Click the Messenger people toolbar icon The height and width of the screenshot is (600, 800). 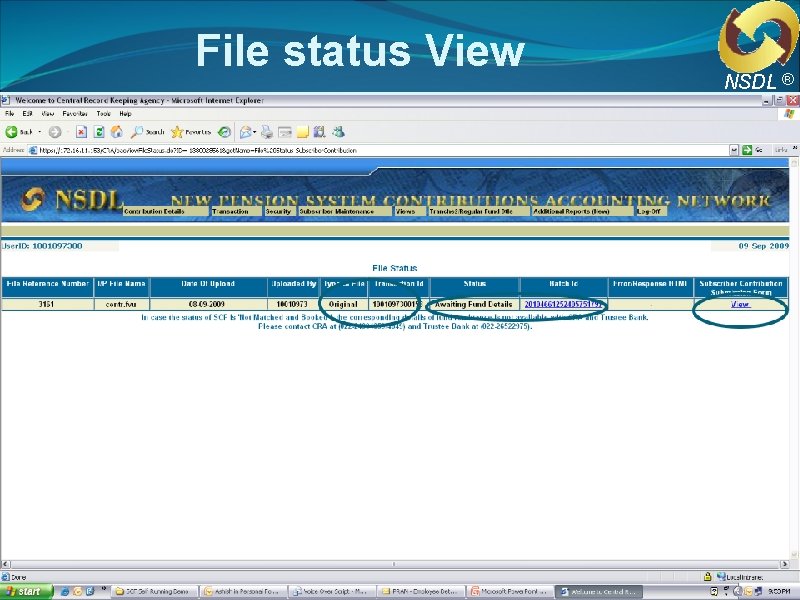(x=338, y=132)
